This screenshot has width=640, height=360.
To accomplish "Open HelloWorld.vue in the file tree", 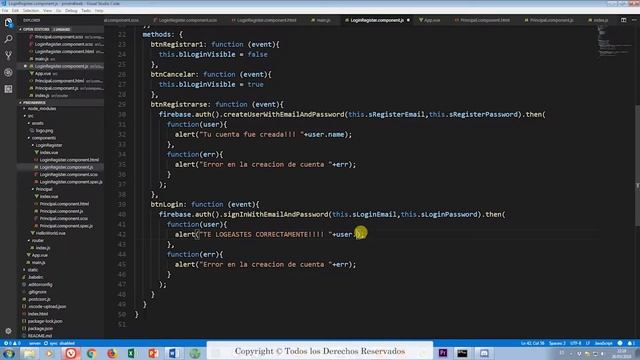I will click(50, 233).
